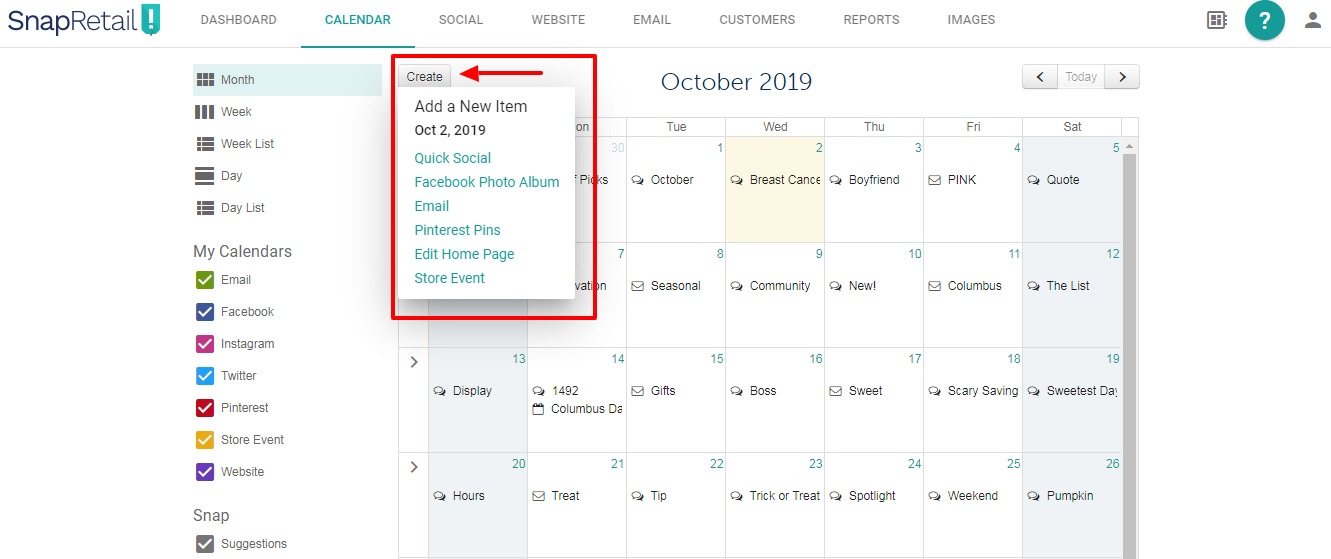Choose the Week List view icon
Image resolution: width=1331 pixels, height=559 pixels.
click(x=205, y=143)
